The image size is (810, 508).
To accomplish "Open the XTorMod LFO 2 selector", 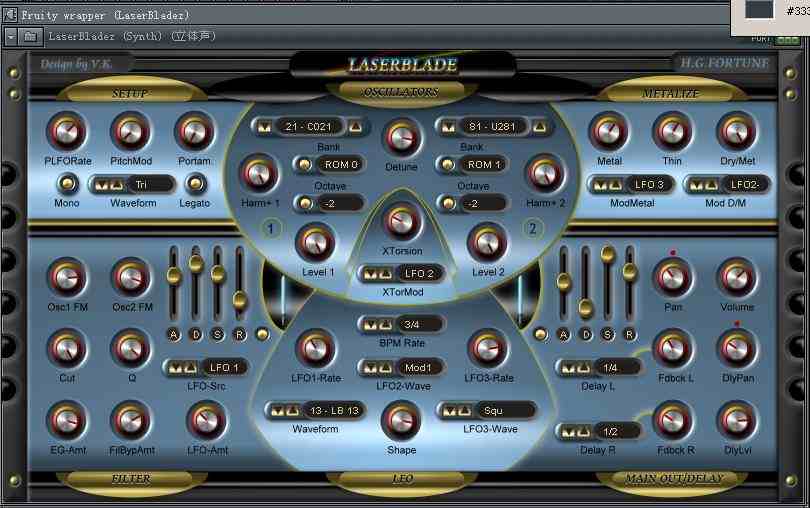I will pos(401,273).
